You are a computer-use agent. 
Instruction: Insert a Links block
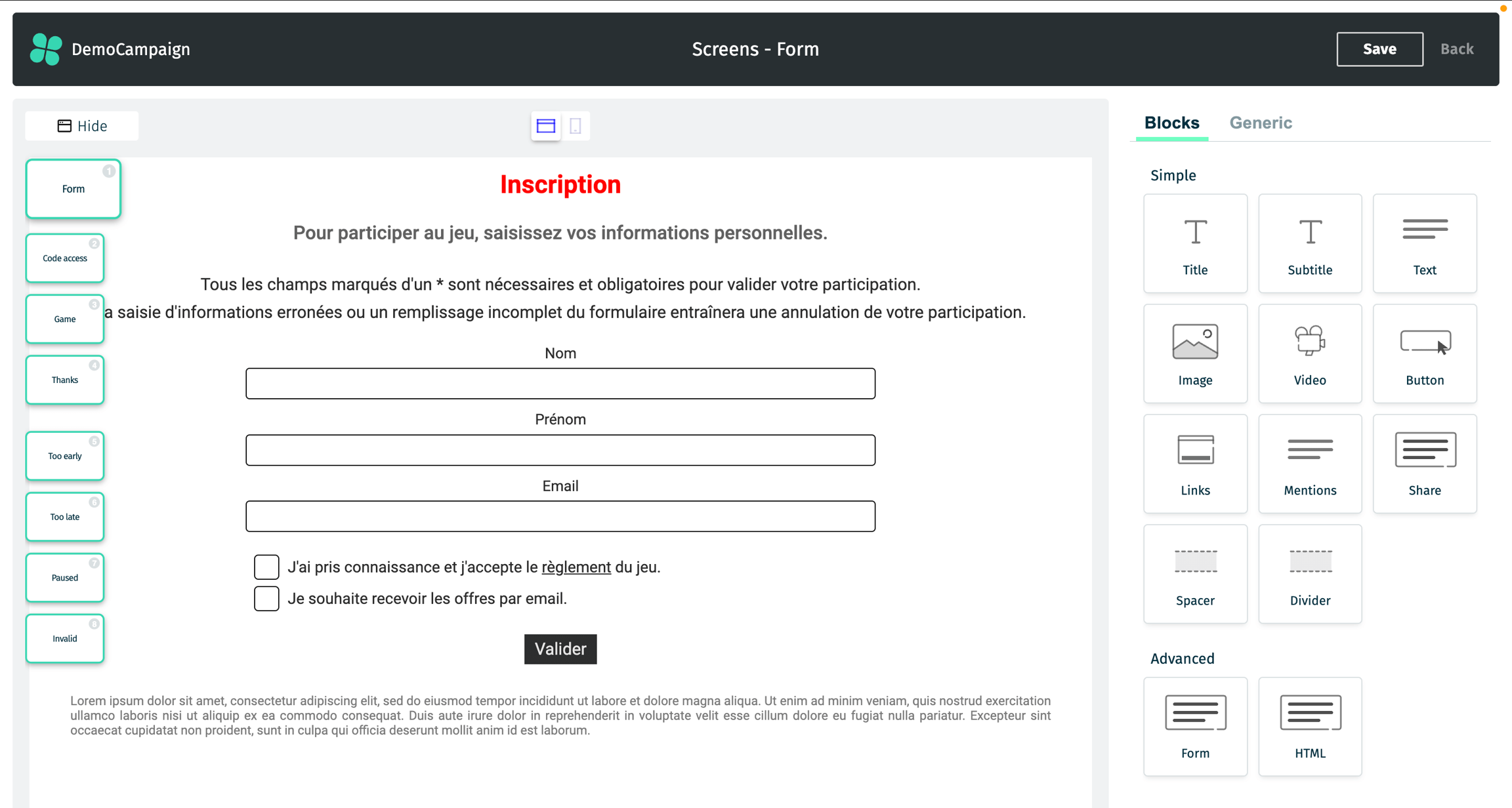[1194, 464]
